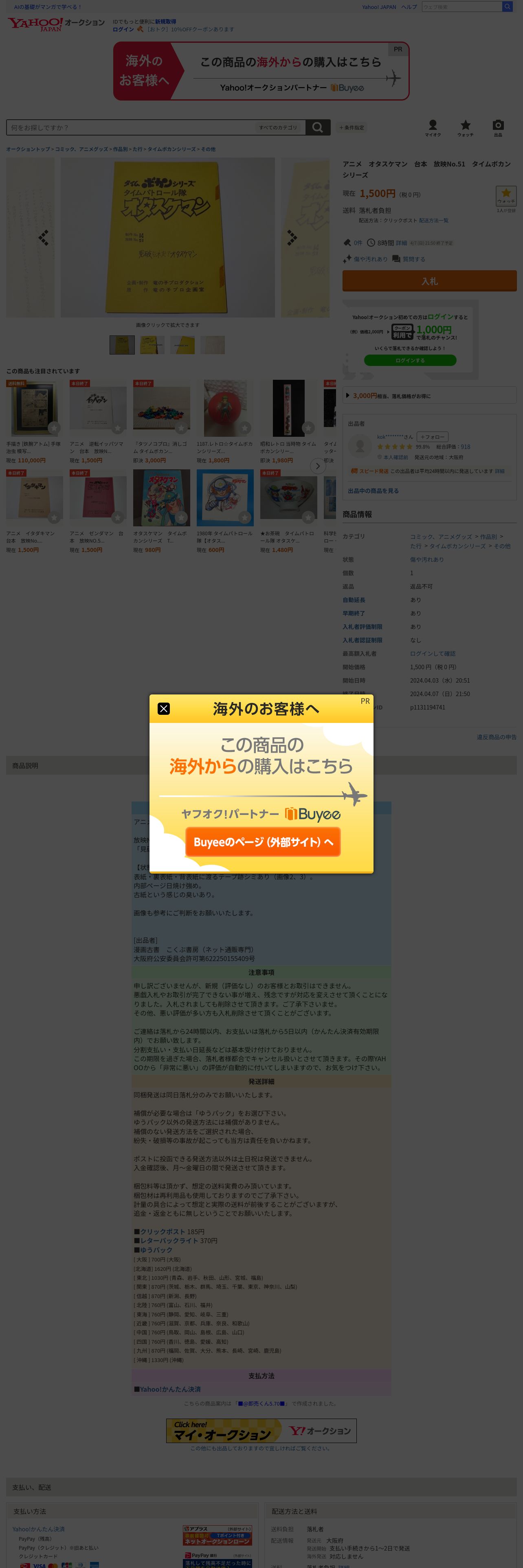Viewport: 523px width, 1568px height.
Task: Advance the recommended items carousel
Action: pos(318,466)
